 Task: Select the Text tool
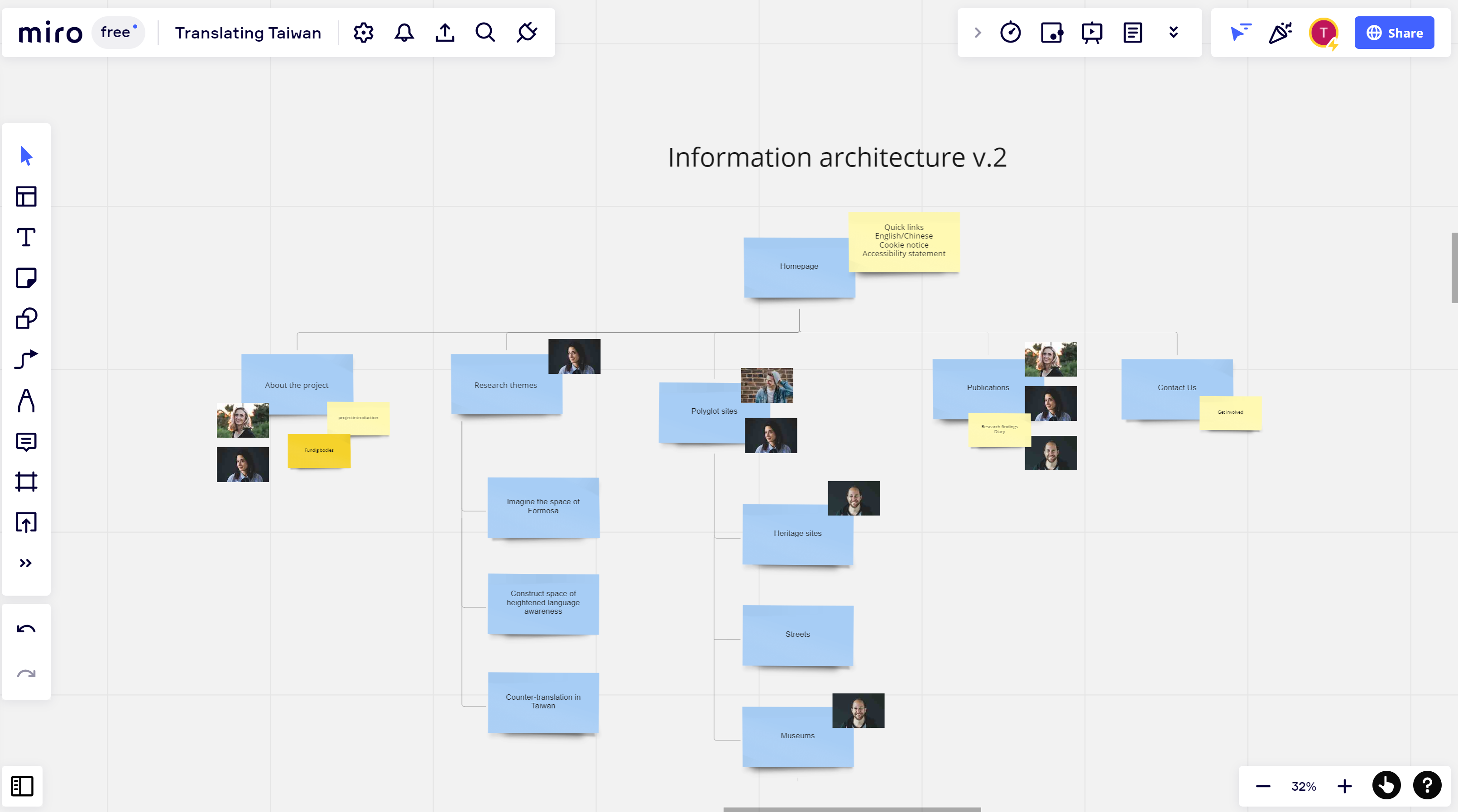pyautogui.click(x=26, y=237)
